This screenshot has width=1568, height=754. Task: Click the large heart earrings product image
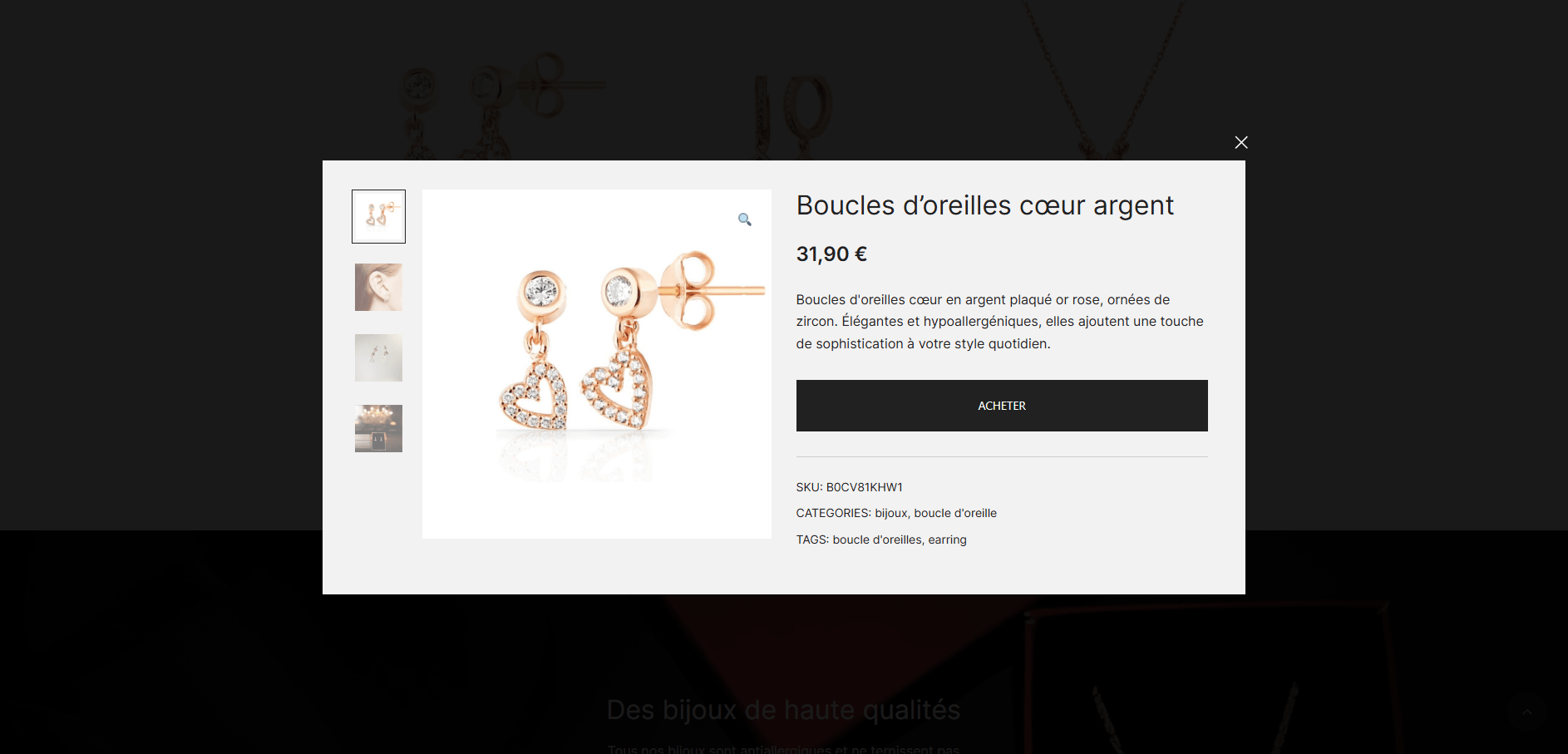point(597,364)
